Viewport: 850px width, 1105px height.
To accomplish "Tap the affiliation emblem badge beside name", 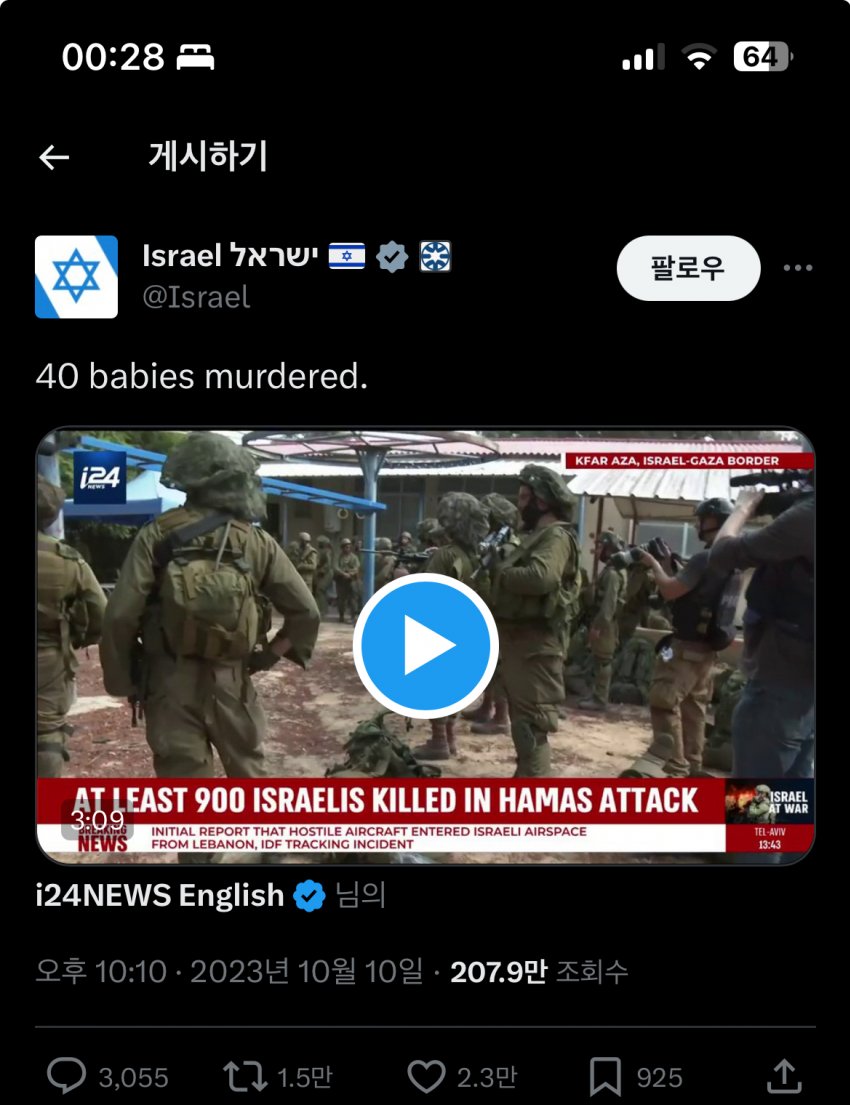I will [435, 257].
